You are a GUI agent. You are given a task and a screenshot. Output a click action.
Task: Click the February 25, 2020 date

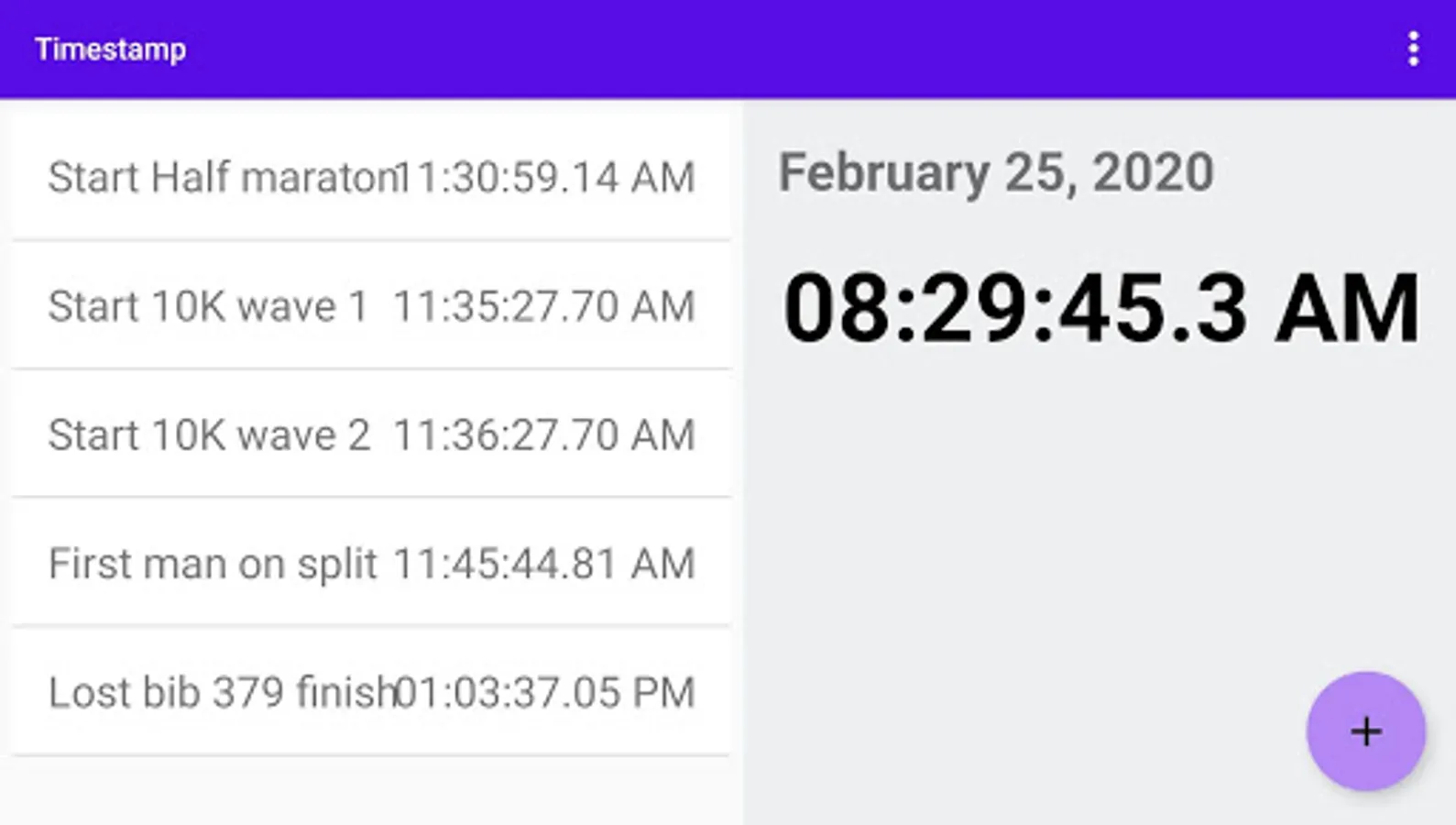click(x=996, y=172)
